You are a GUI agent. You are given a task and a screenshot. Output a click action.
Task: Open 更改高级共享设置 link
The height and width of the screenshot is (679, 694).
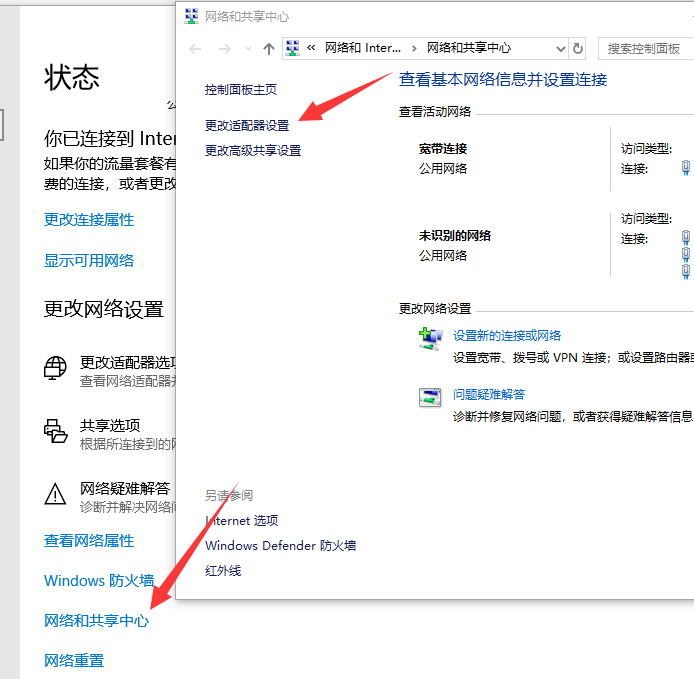click(252, 150)
